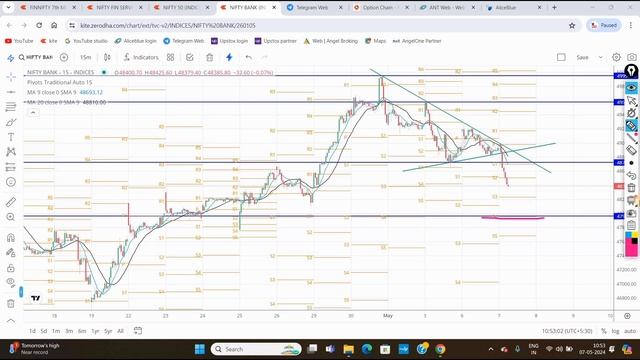Image resolution: width=640 pixels, height=360 pixels.
Task: Select the zoom-in magnifier tool
Action: pyautogui.click(x=11, y=217)
